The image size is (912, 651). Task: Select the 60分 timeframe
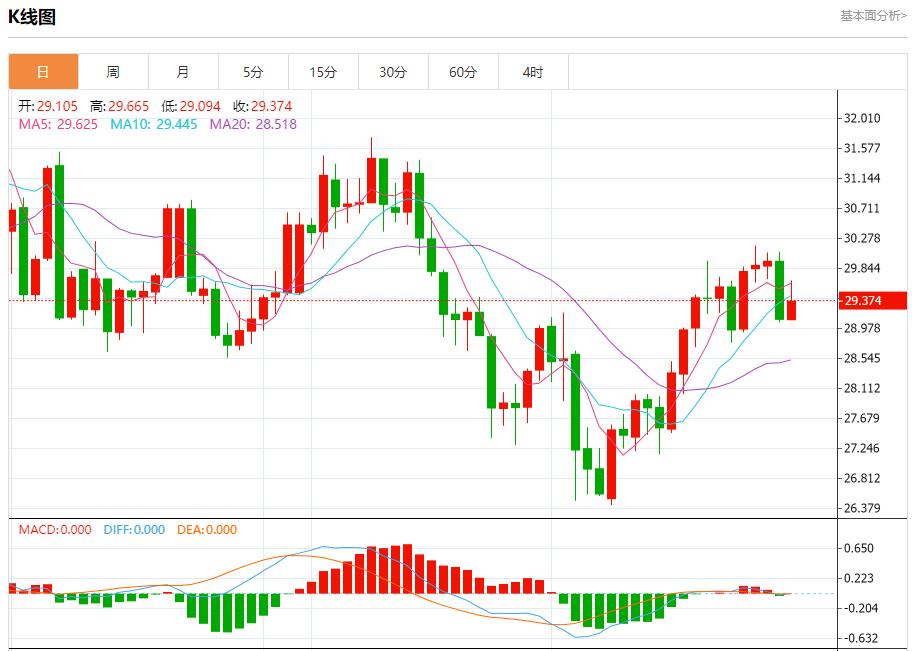[464, 71]
